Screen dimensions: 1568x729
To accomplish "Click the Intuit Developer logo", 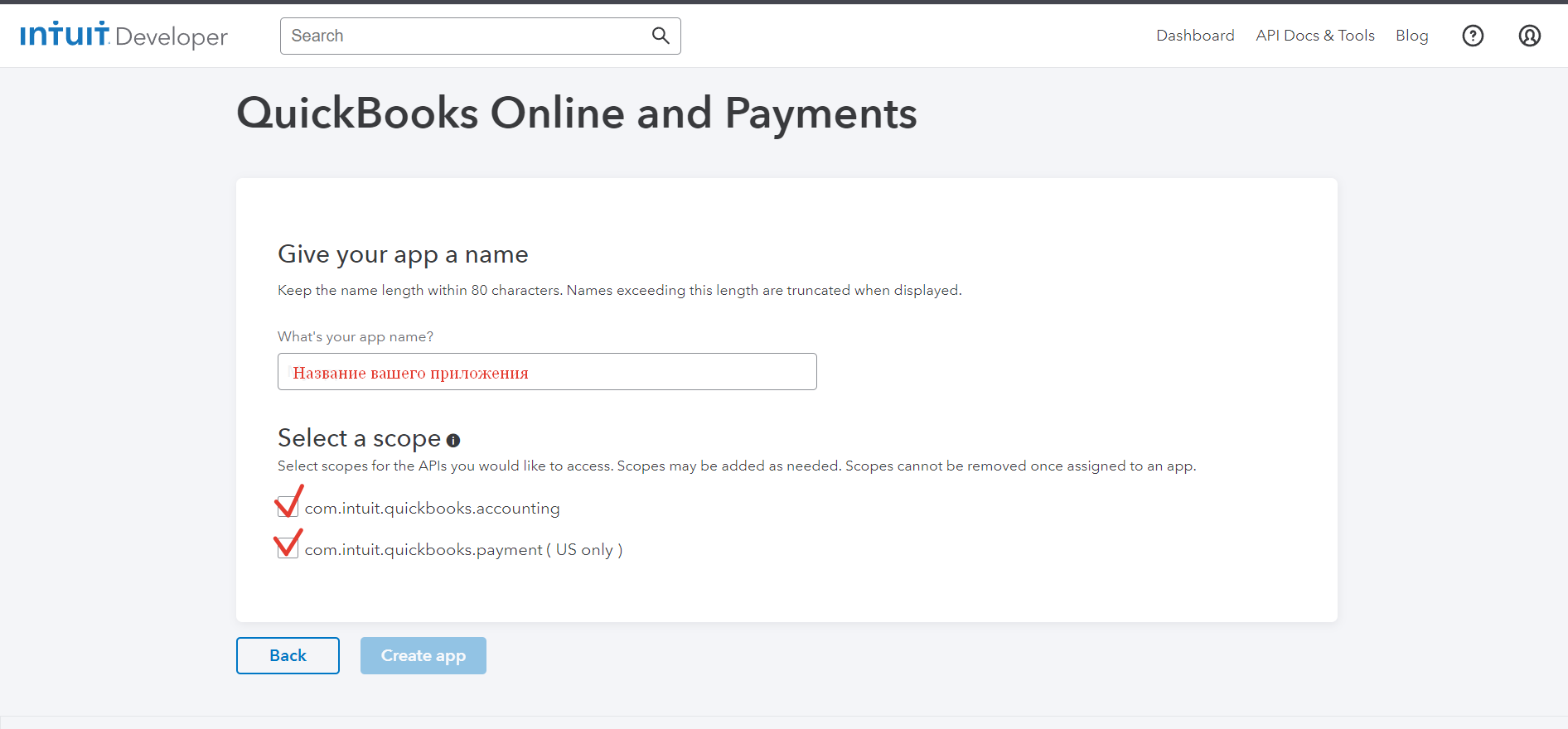I will [123, 36].
